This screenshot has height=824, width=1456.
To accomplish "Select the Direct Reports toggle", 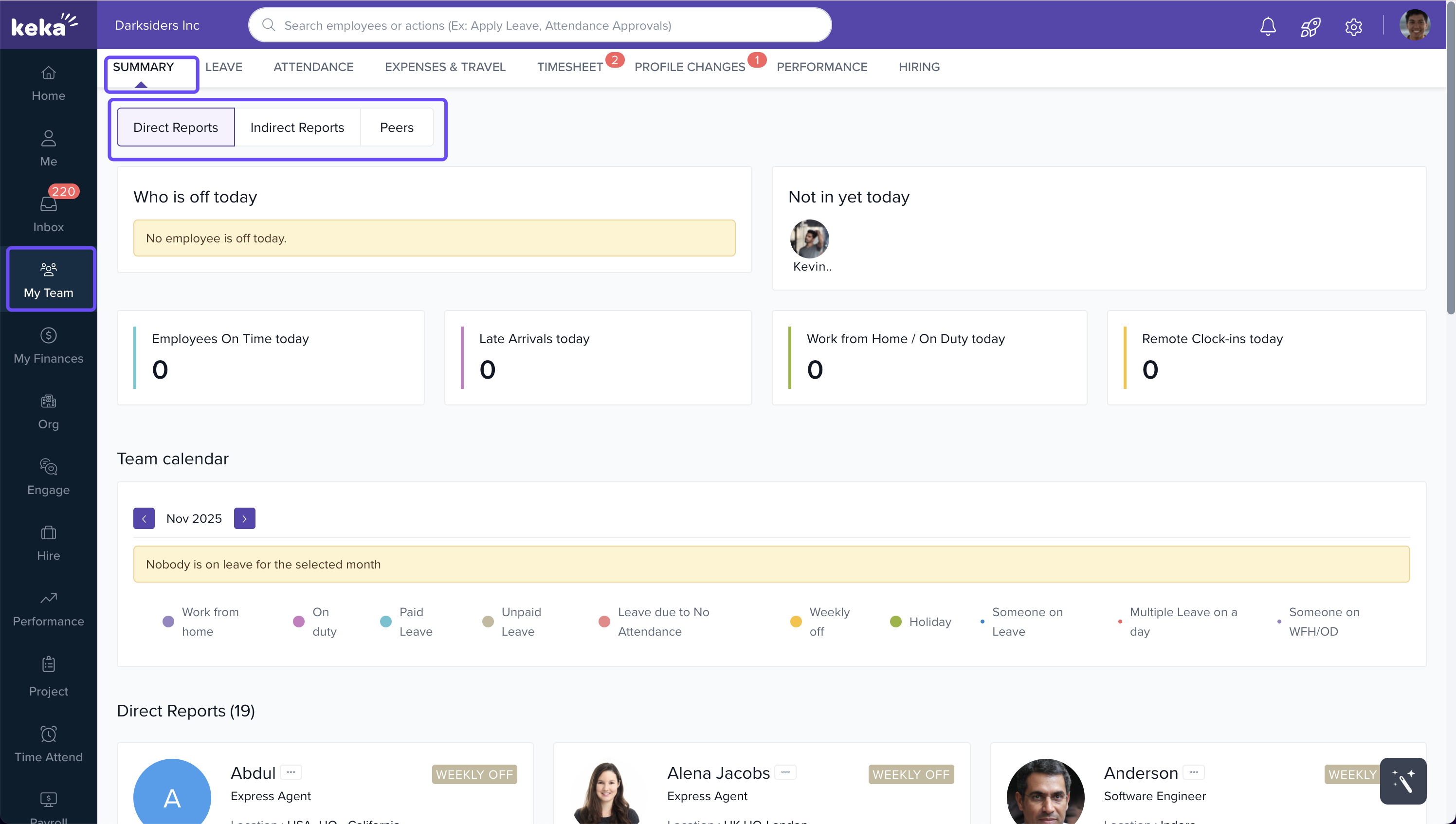I will (175, 128).
